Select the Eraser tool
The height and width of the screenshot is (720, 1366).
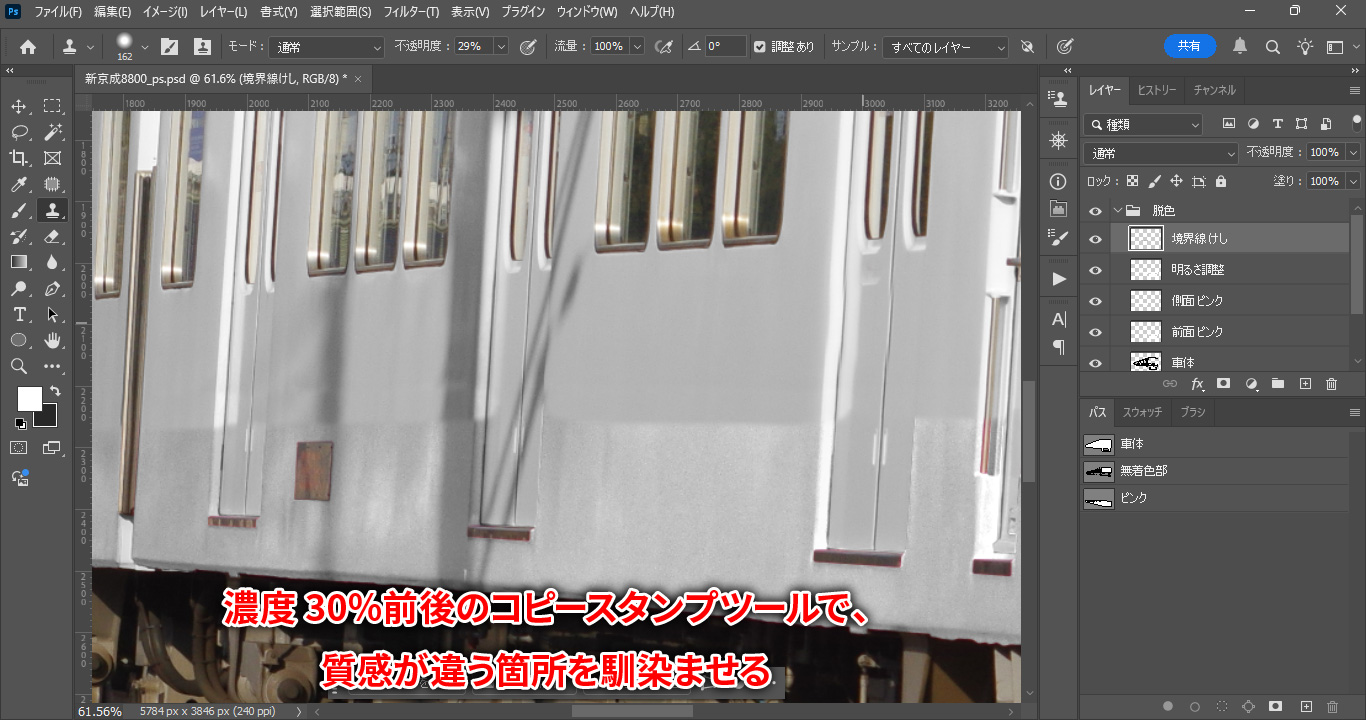click(x=52, y=237)
